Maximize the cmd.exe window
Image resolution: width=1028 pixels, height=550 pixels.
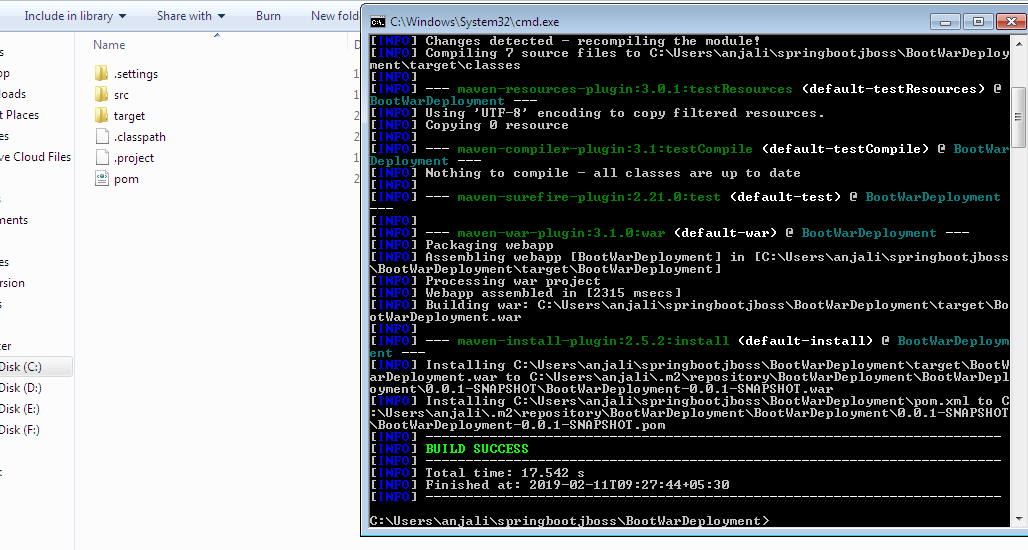click(977, 21)
